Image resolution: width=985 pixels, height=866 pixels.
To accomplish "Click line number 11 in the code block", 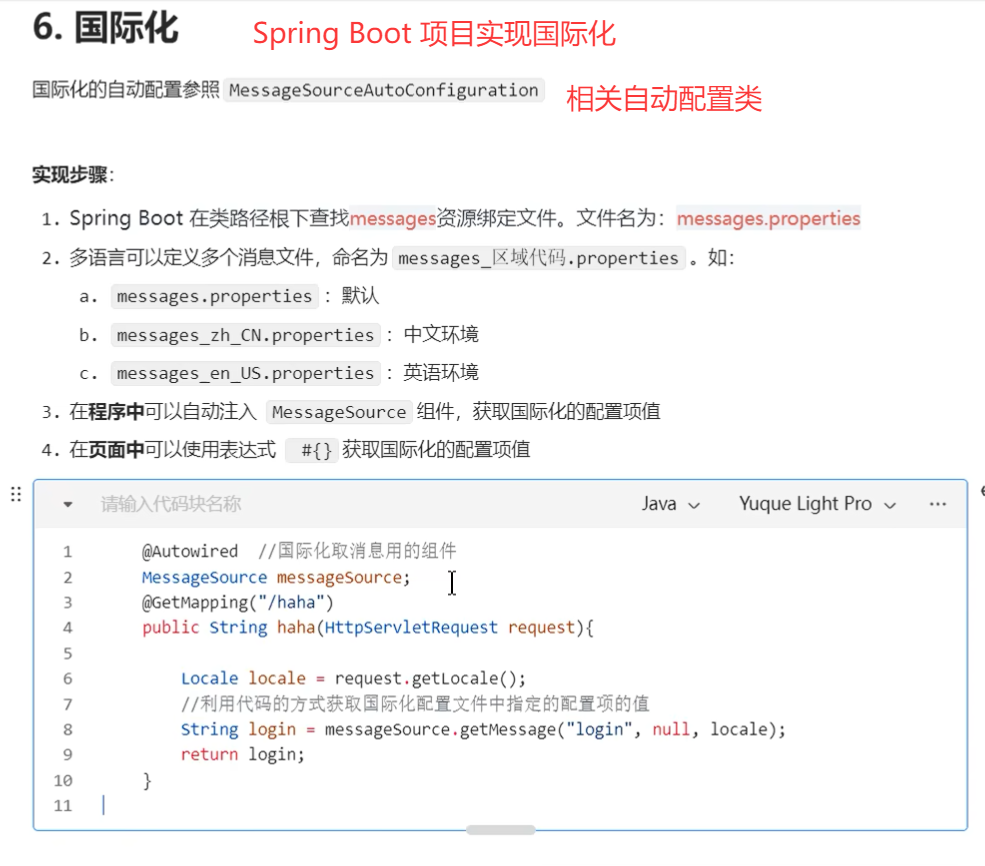I will (x=63, y=806).
